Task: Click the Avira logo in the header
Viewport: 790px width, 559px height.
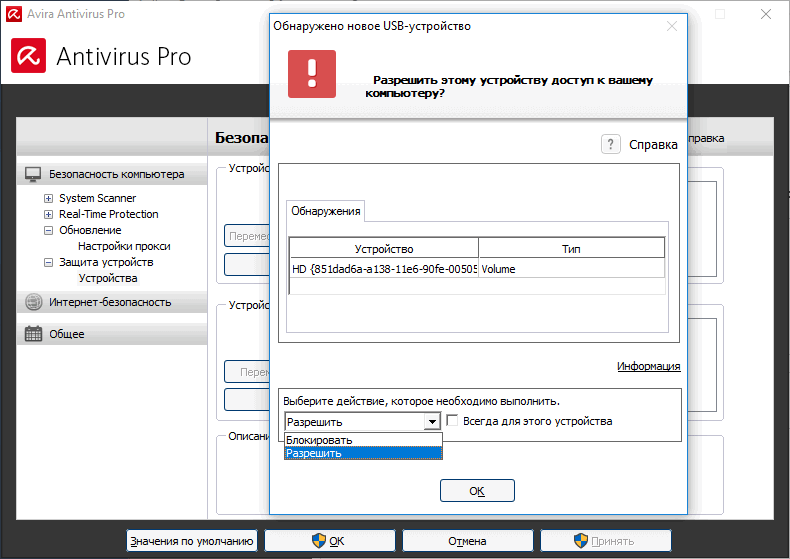Action: [28, 56]
